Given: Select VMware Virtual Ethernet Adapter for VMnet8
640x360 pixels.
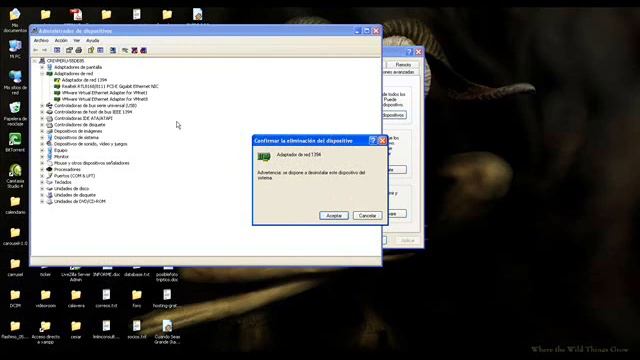Looking at the screenshot, I should pyautogui.click(x=104, y=99).
